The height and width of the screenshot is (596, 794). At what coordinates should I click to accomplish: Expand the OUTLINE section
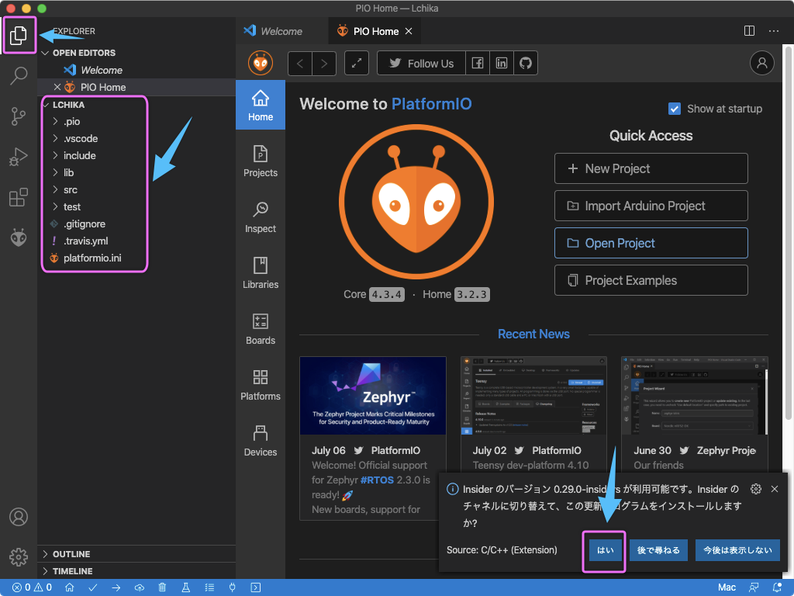(x=71, y=554)
